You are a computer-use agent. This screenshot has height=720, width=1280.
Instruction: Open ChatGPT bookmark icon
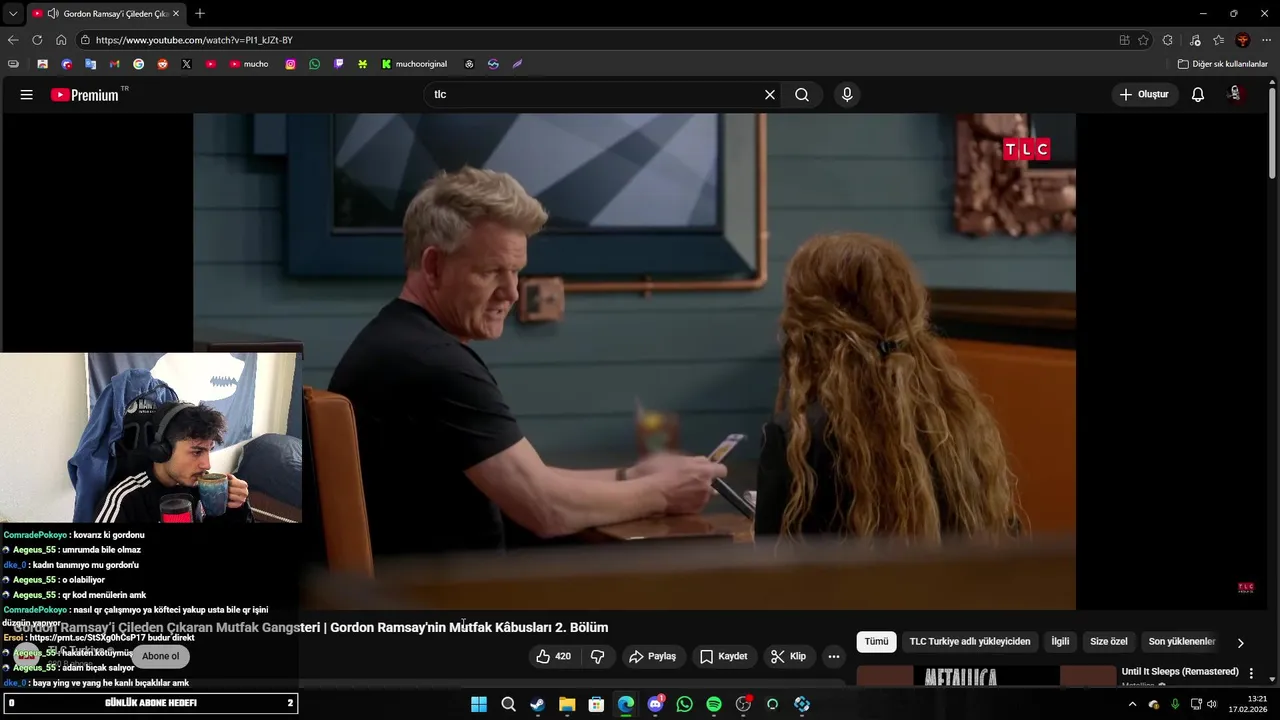(469, 64)
